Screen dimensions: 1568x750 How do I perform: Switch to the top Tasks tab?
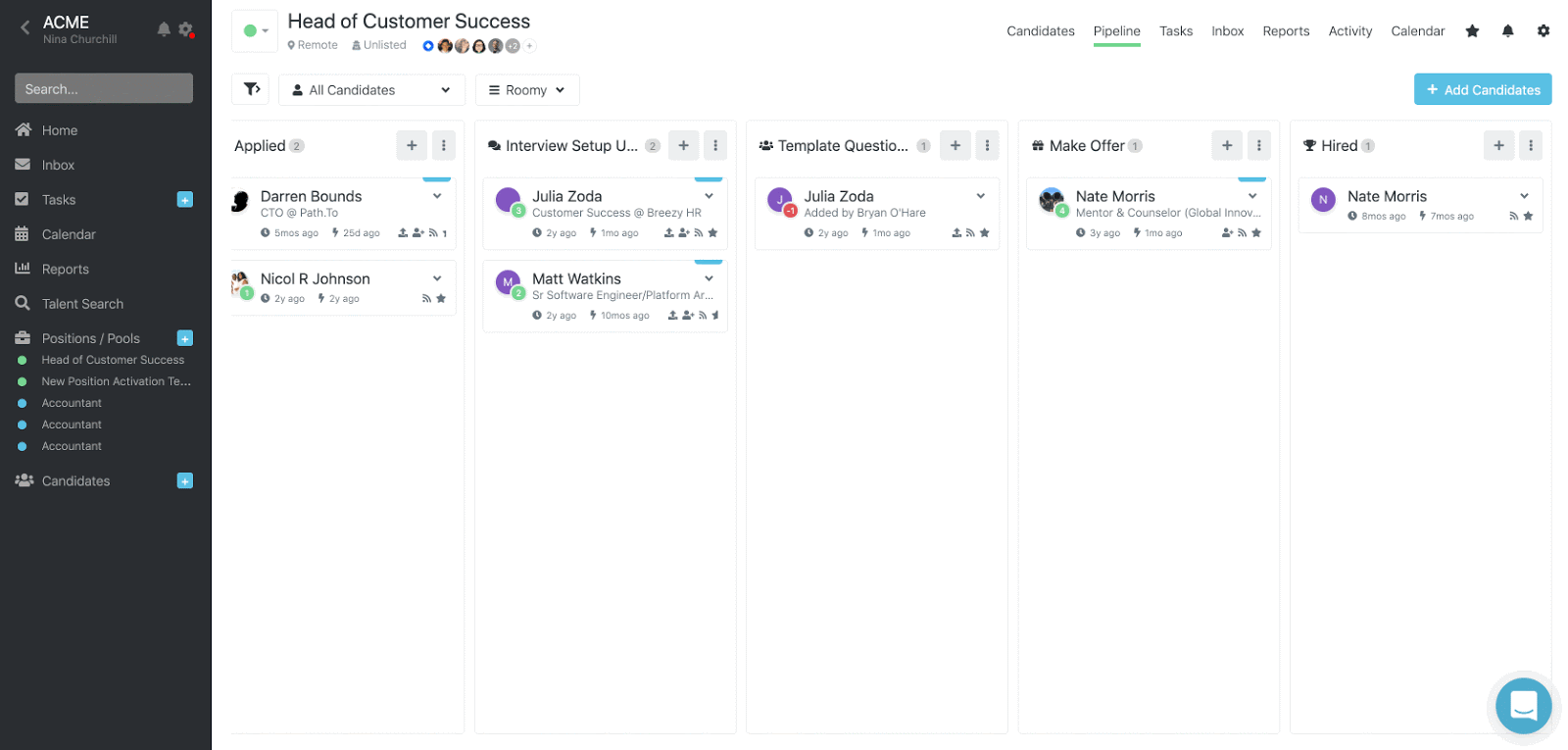click(1175, 31)
